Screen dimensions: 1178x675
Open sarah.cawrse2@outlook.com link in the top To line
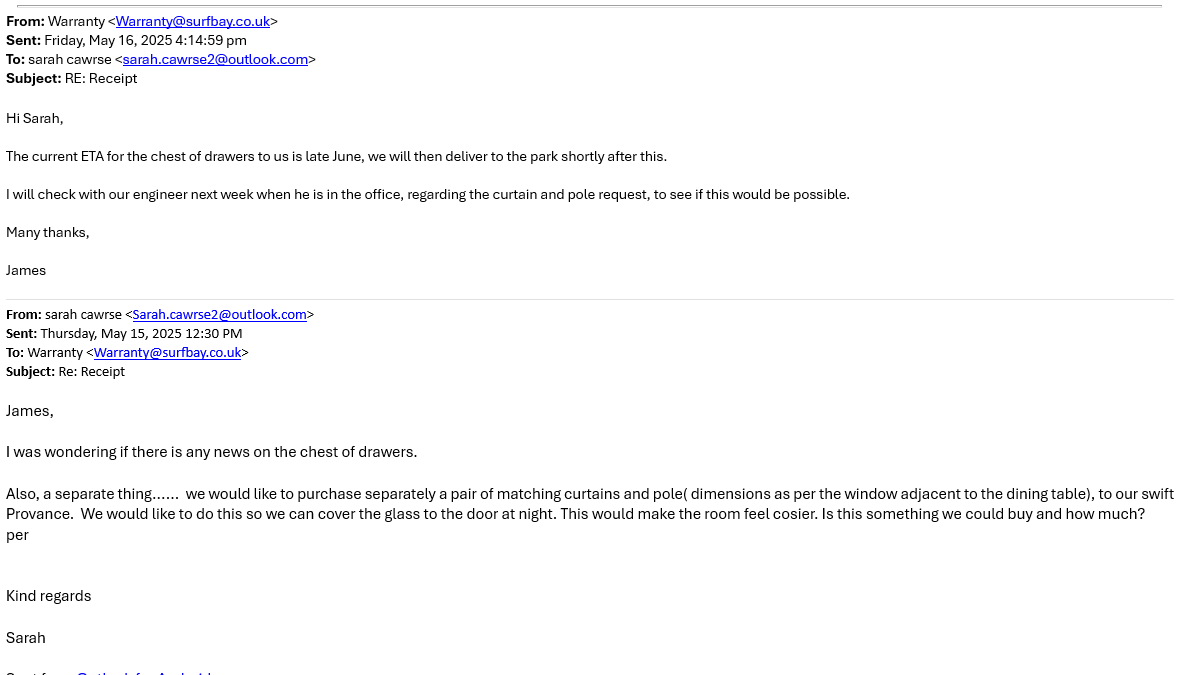click(x=215, y=59)
